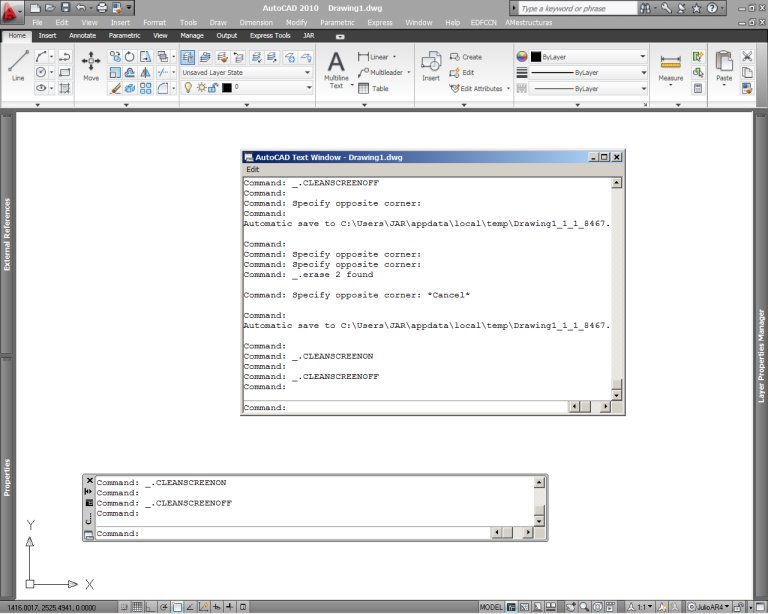Click the black ByLayer object color swatch
This screenshot has height=614, width=768.
(536, 57)
